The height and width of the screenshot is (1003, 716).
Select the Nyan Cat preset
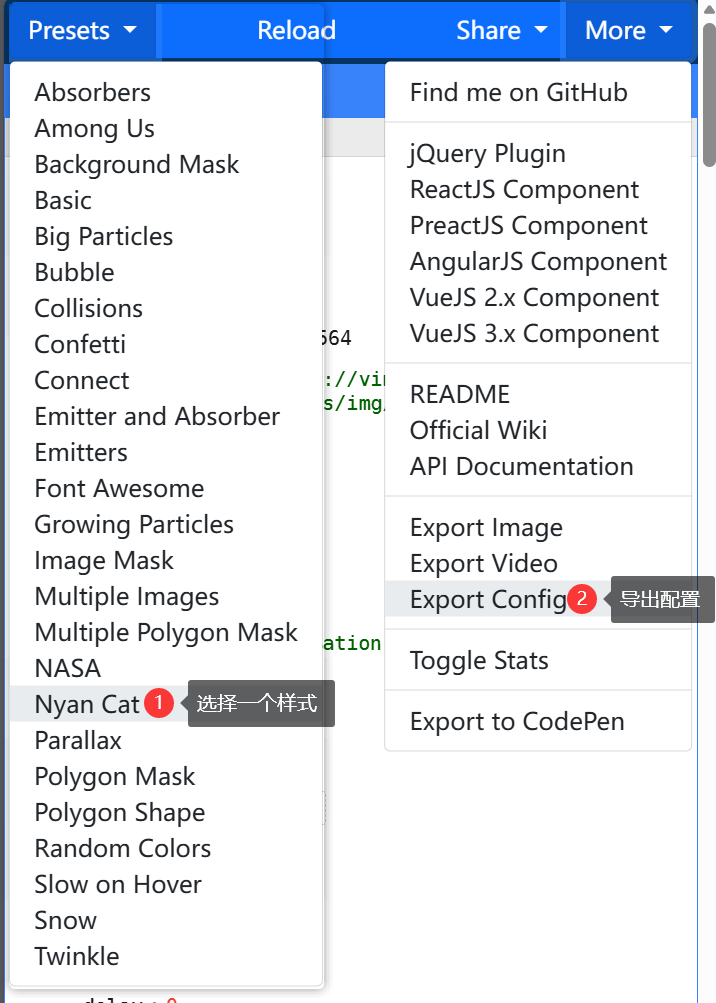click(x=87, y=704)
